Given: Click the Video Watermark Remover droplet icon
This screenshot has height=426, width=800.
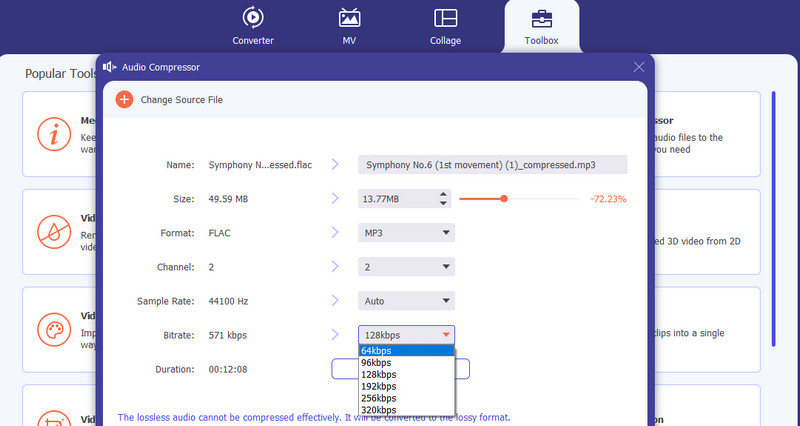Looking at the screenshot, I should click(54, 231).
